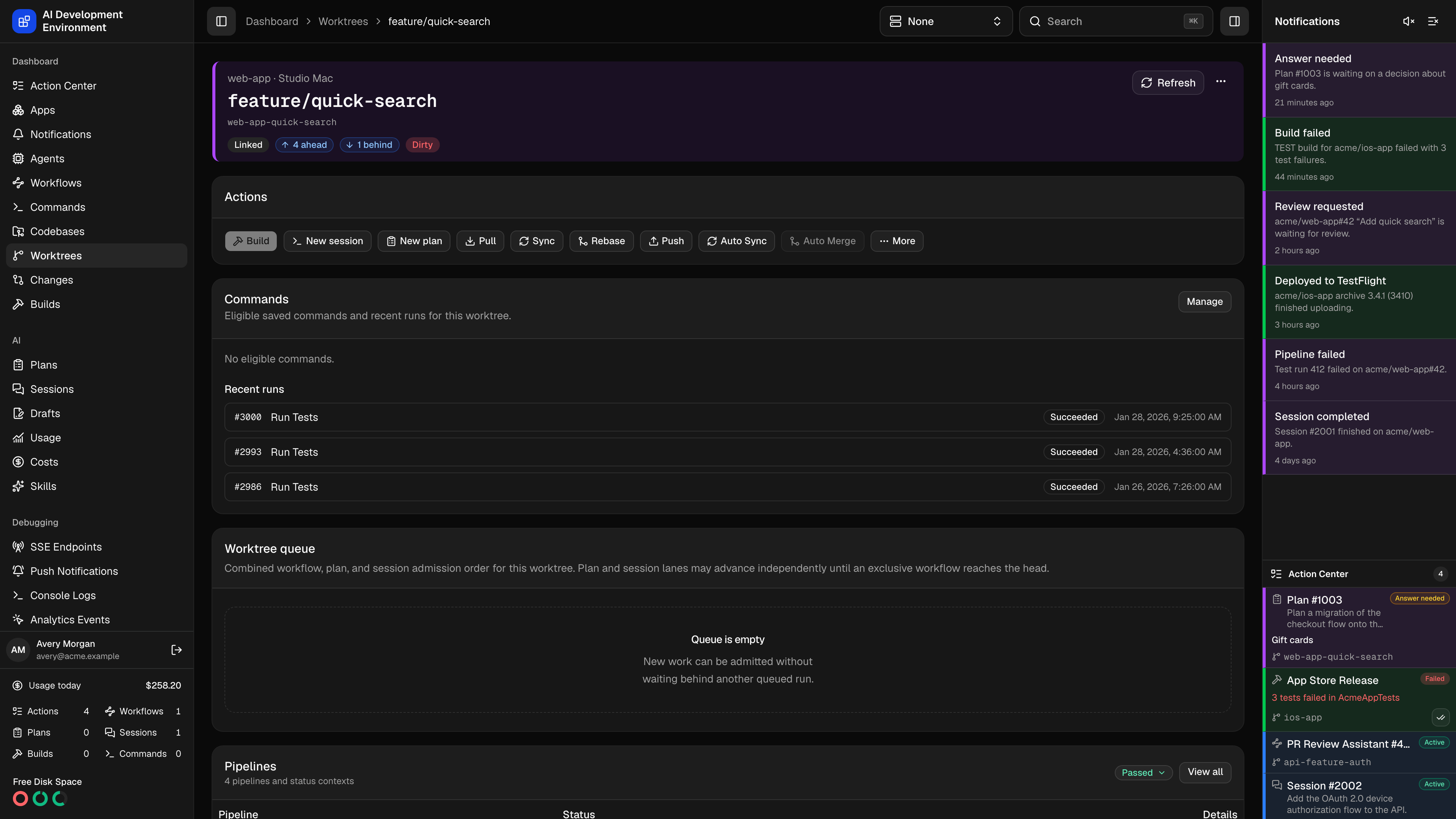This screenshot has height=819, width=1456.
Task: Click the Build action button
Action: tap(251, 241)
